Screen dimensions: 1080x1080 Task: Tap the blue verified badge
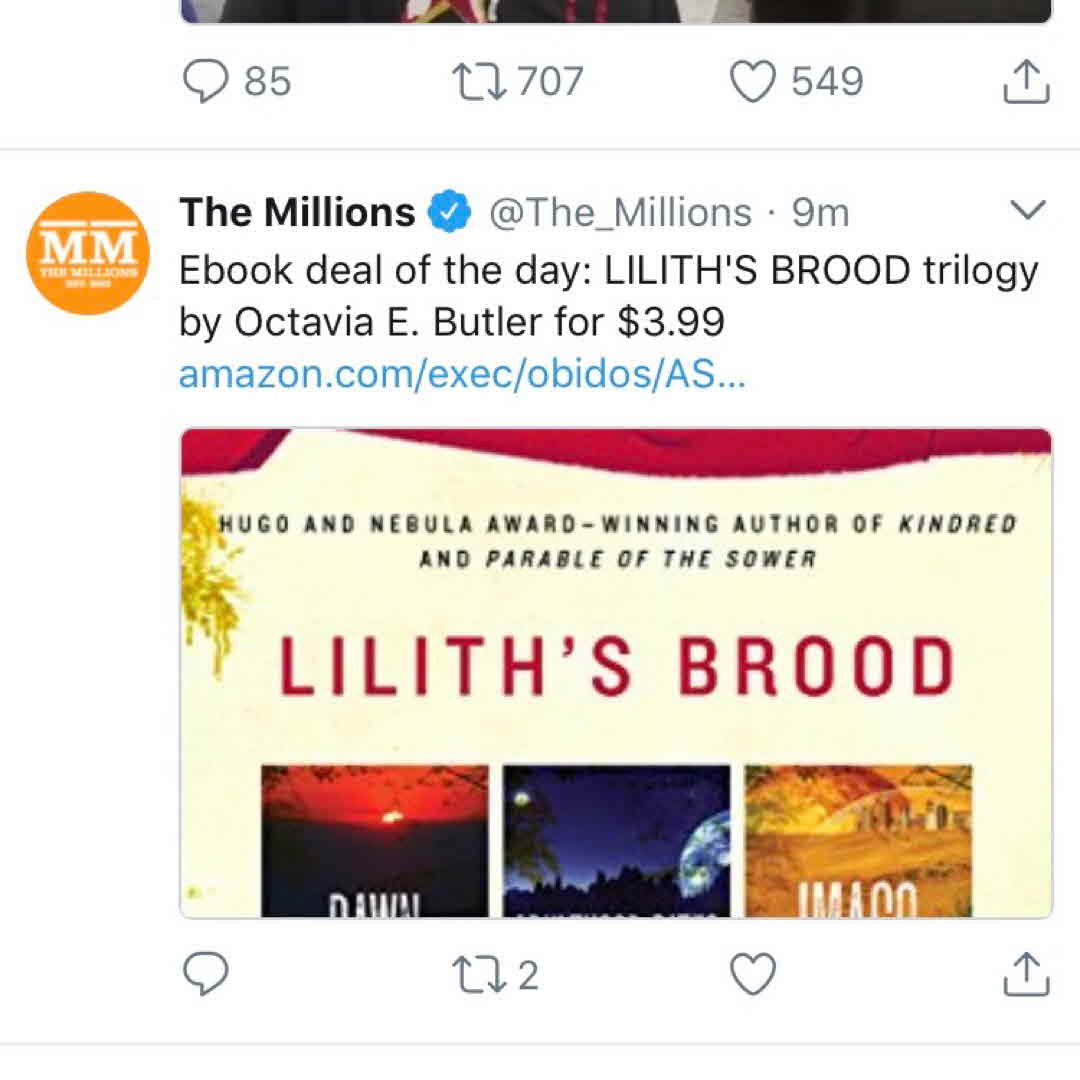pyautogui.click(x=449, y=212)
